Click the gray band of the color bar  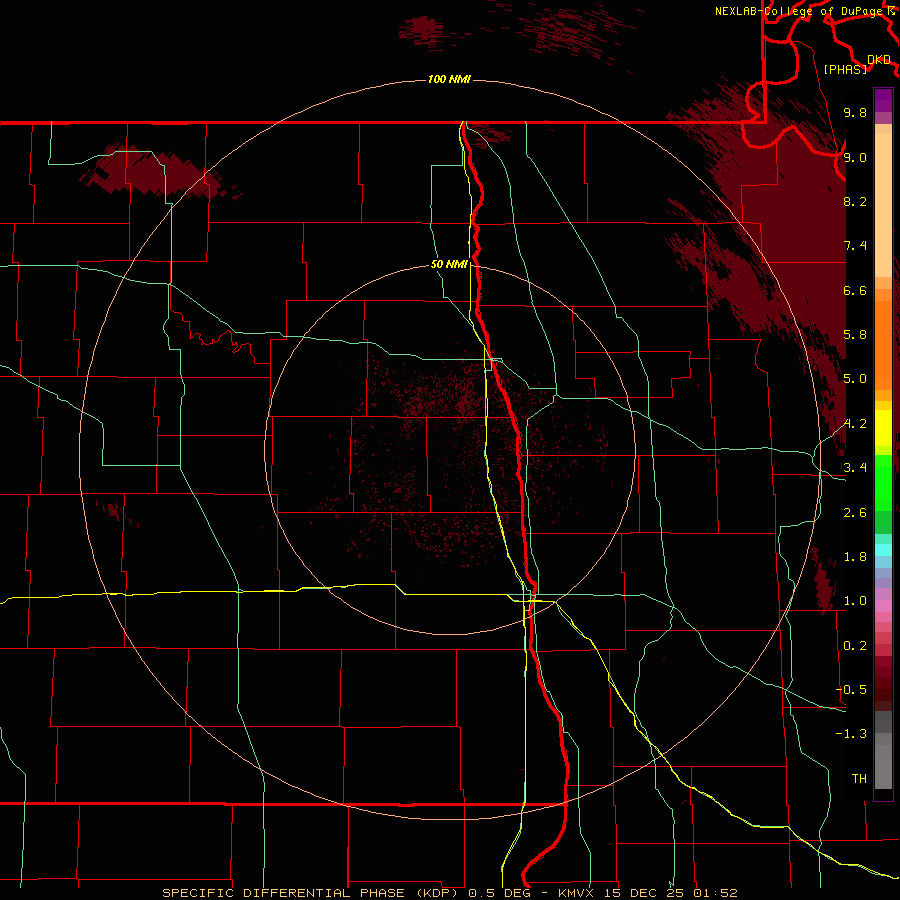click(x=883, y=749)
